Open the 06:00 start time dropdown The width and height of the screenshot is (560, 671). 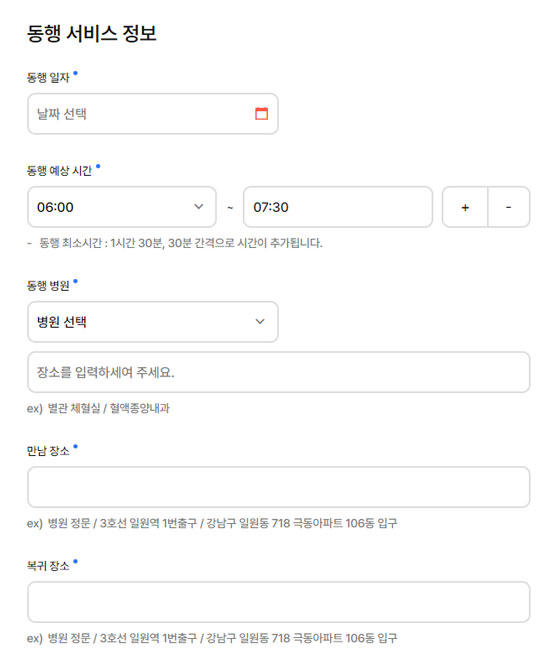[x=122, y=207]
